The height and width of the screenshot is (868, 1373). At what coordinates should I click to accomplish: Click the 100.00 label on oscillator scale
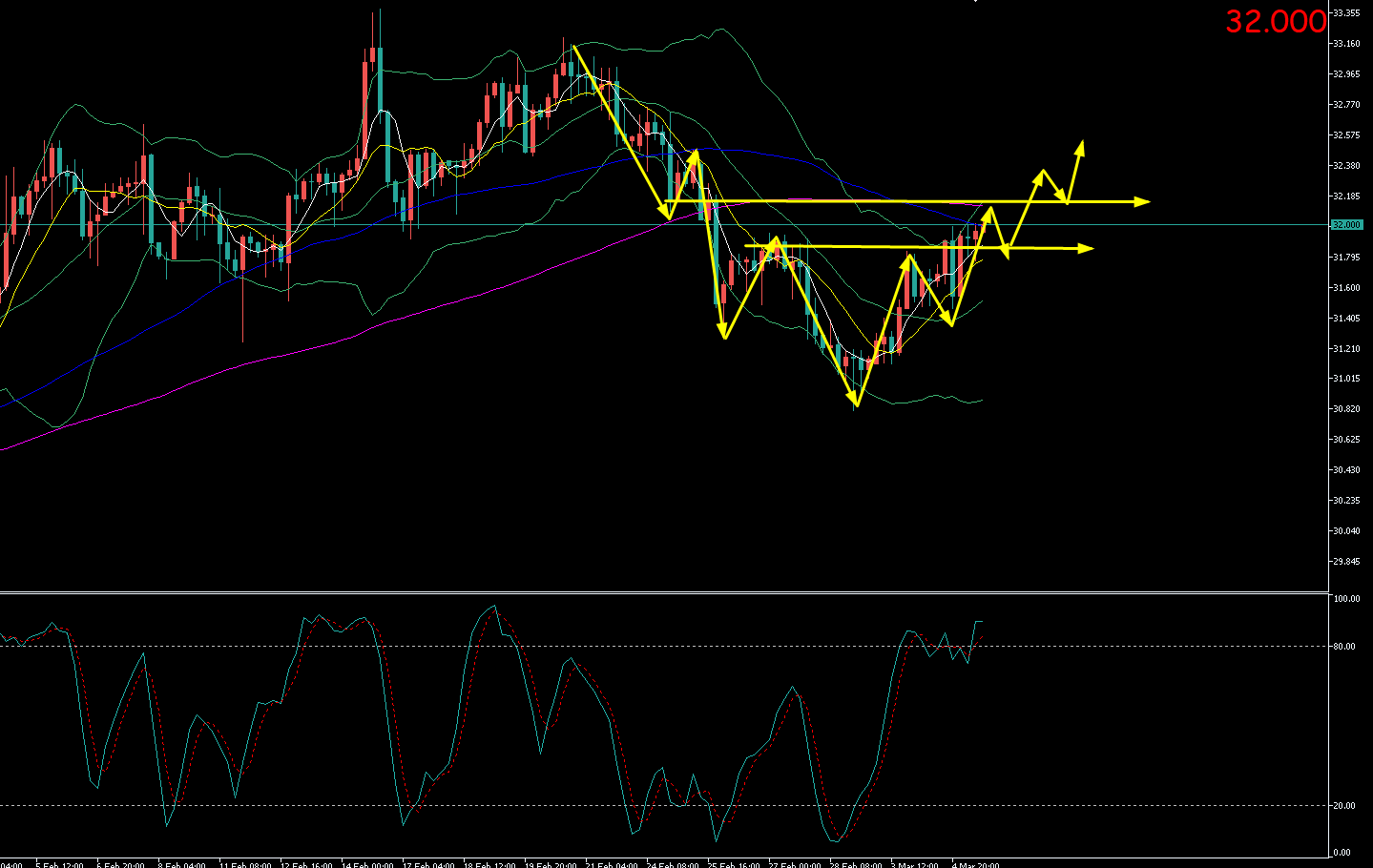[1346, 599]
